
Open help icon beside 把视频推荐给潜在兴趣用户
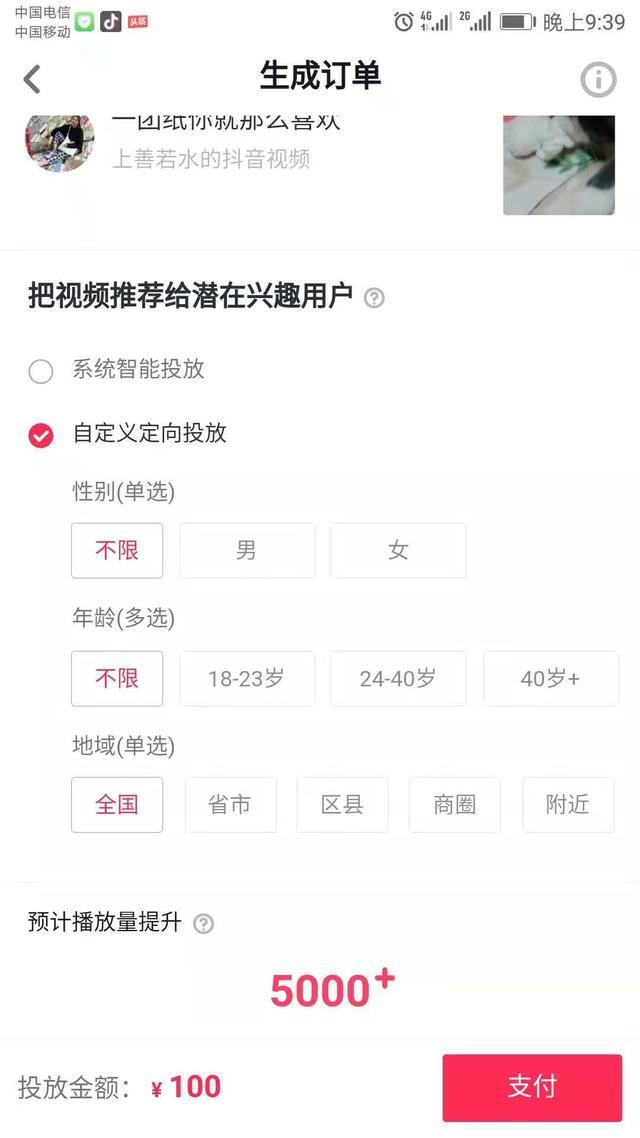(x=374, y=298)
